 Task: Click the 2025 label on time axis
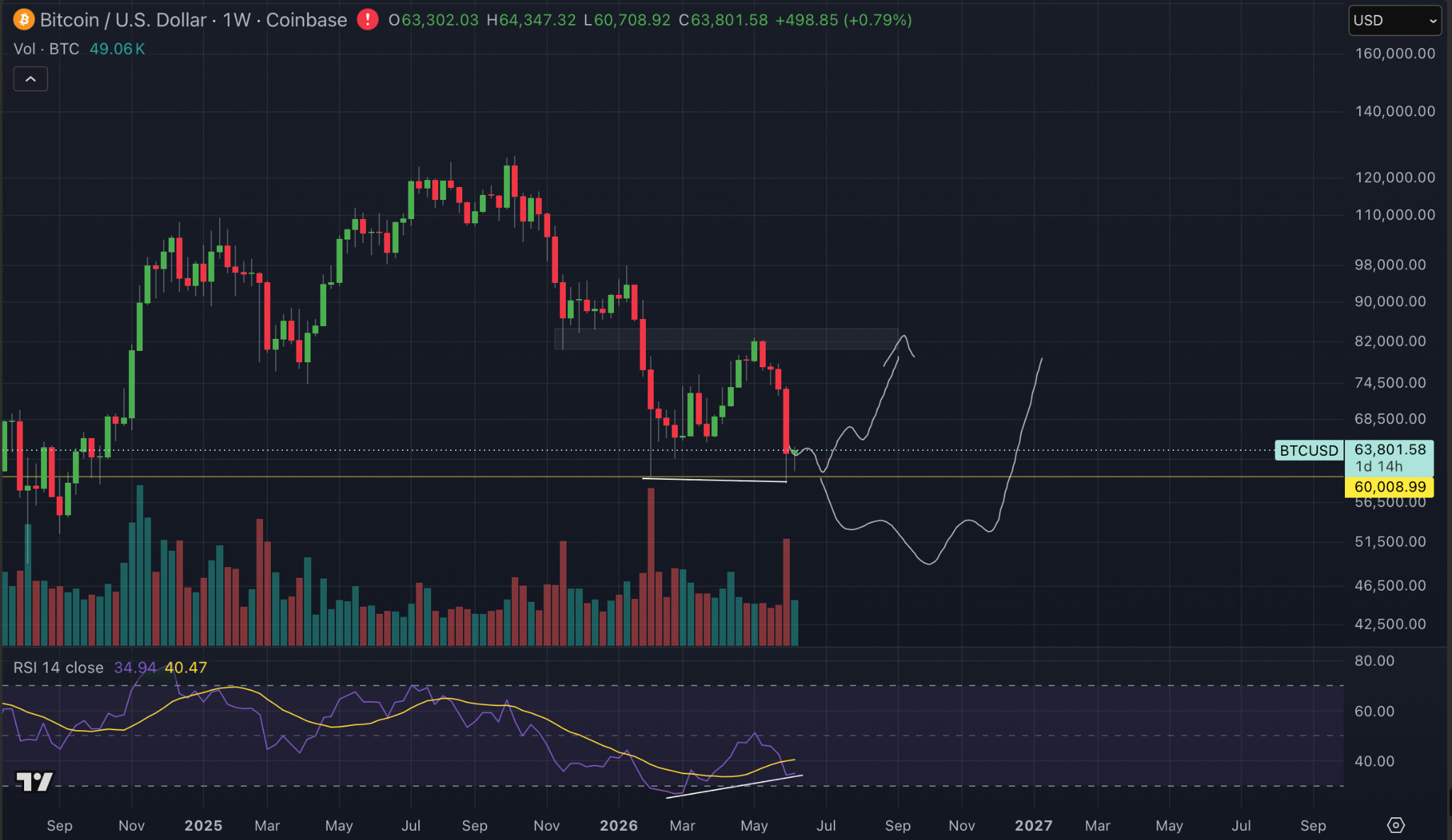(203, 826)
